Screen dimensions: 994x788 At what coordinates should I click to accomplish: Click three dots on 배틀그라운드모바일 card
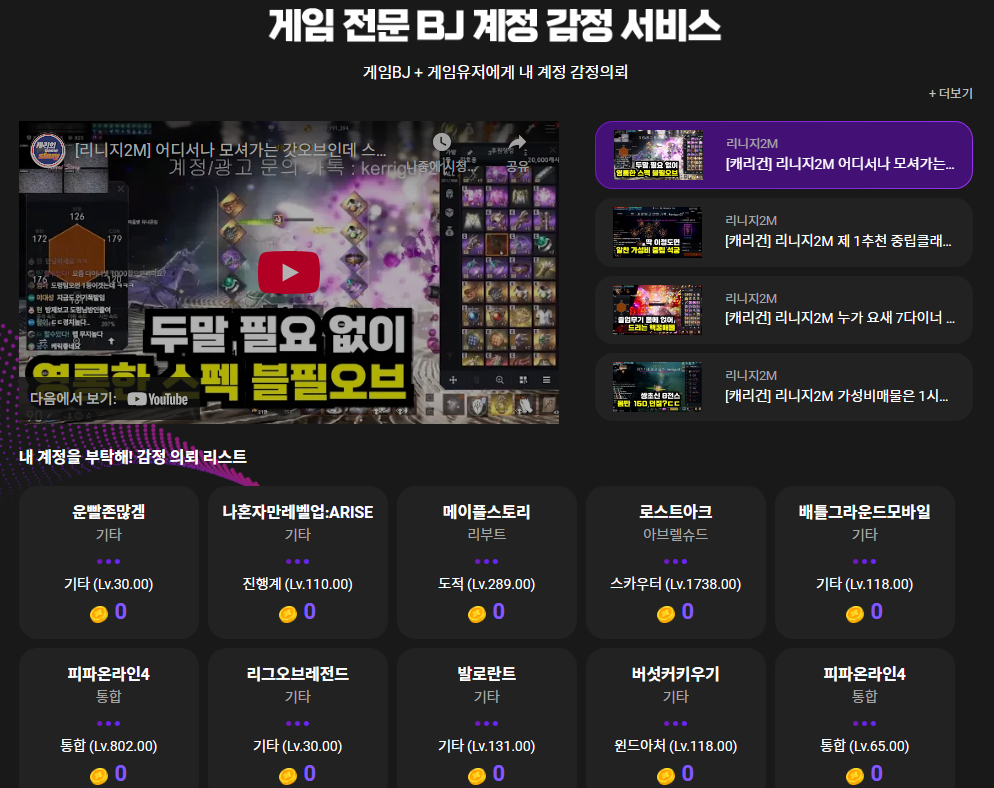[864, 561]
